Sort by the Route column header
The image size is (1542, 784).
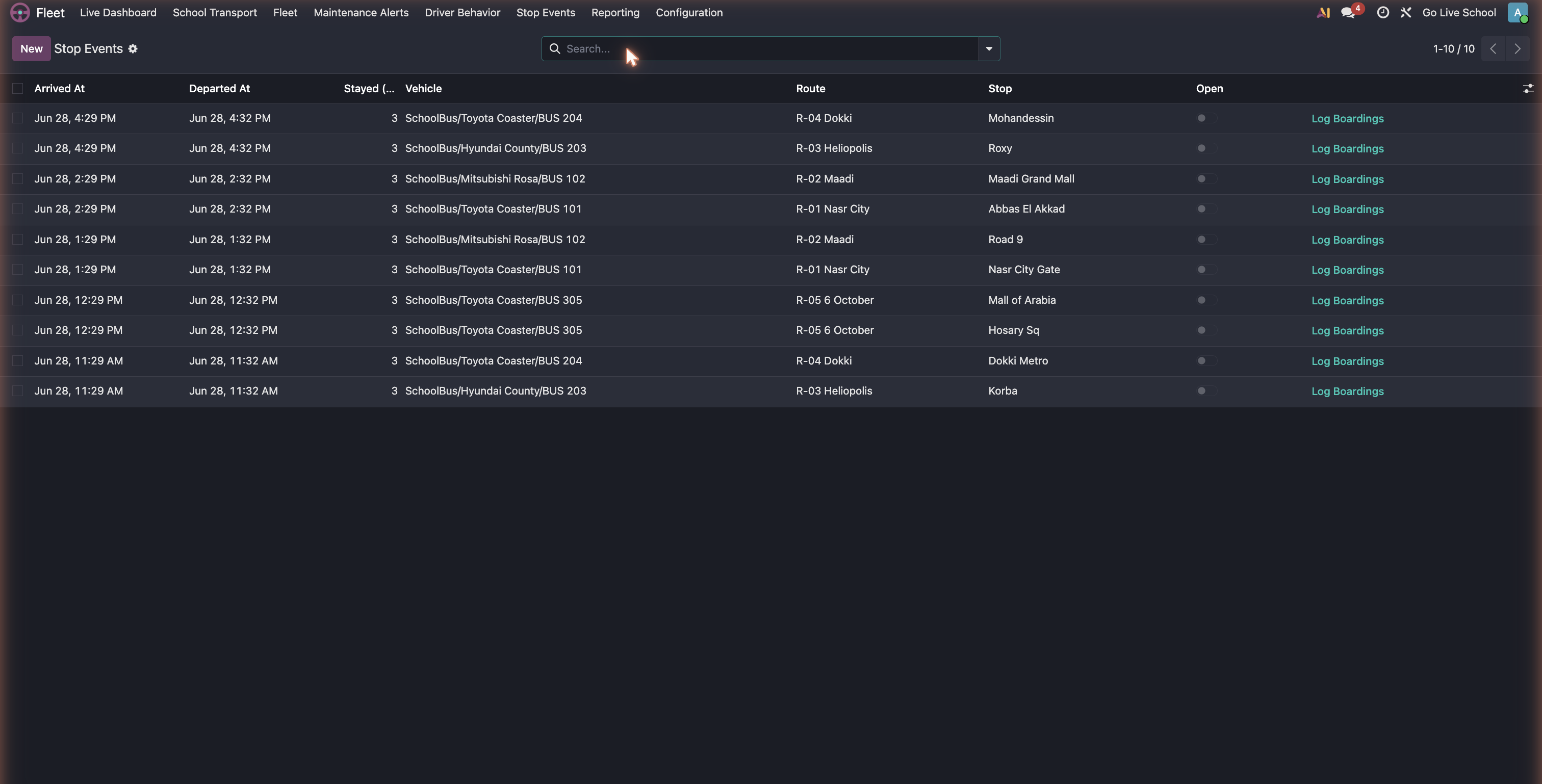[810, 89]
